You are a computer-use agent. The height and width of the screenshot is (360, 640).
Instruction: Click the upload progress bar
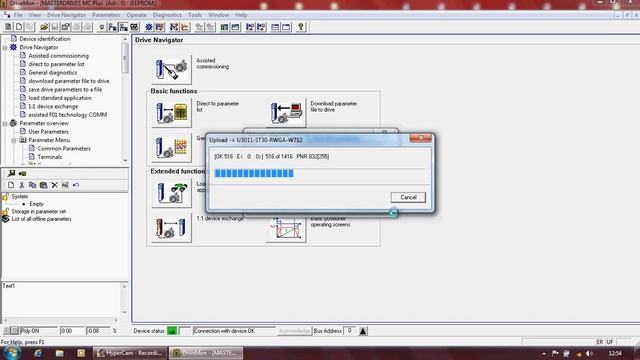click(x=319, y=173)
